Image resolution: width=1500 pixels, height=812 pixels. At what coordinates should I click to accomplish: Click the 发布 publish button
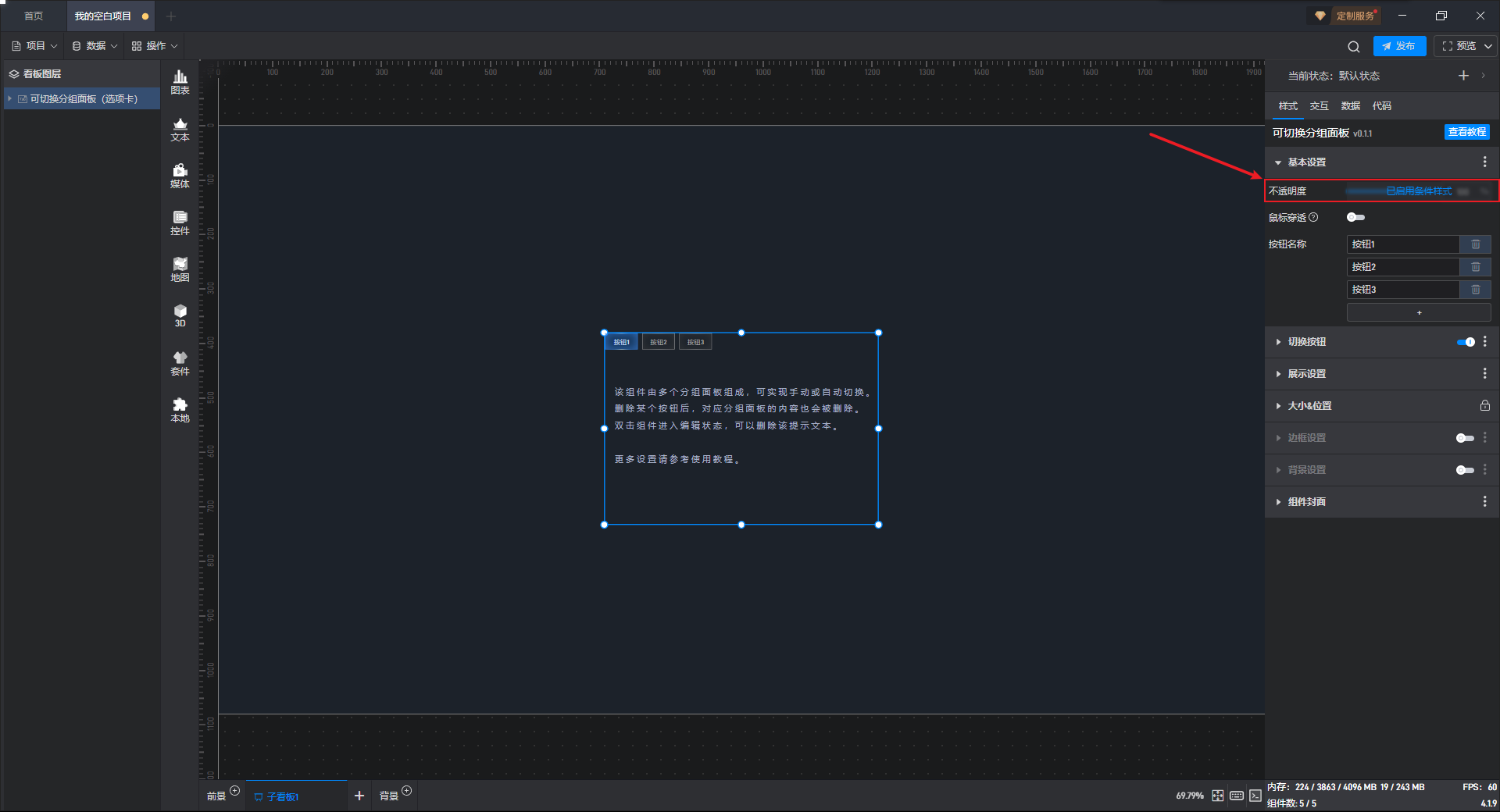point(1399,46)
